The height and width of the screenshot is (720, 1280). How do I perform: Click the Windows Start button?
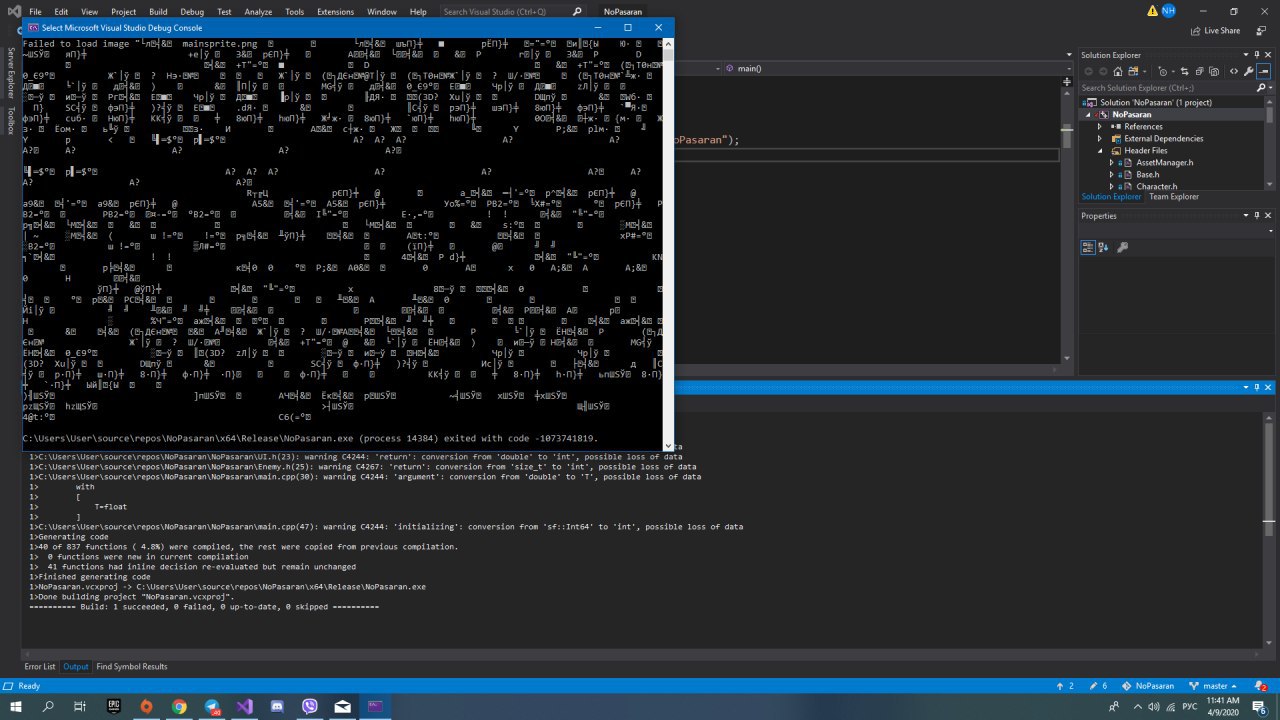[15, 706]
